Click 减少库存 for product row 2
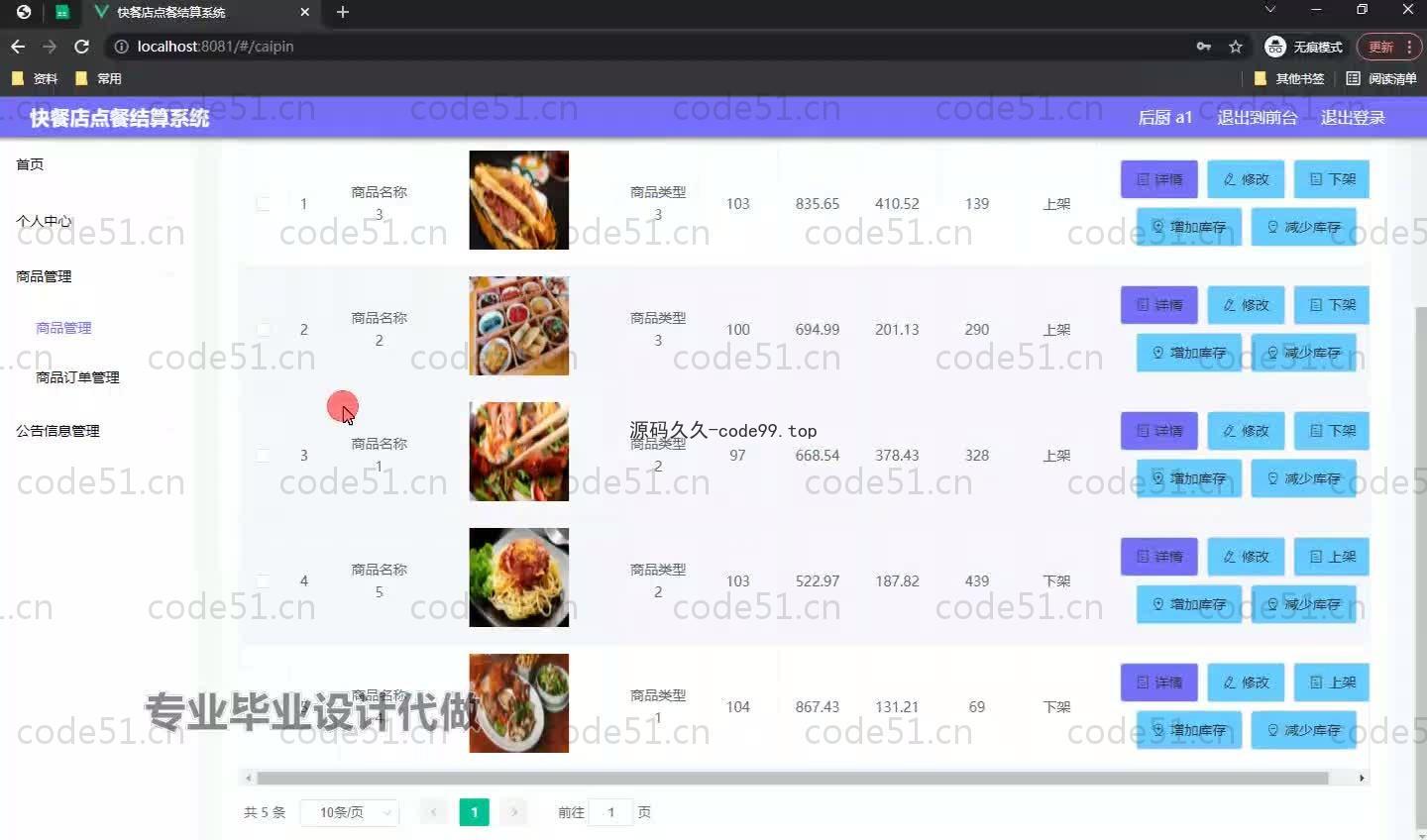Image resolution: width=1427 pixels, height=840 pixels. (1304, 353)
